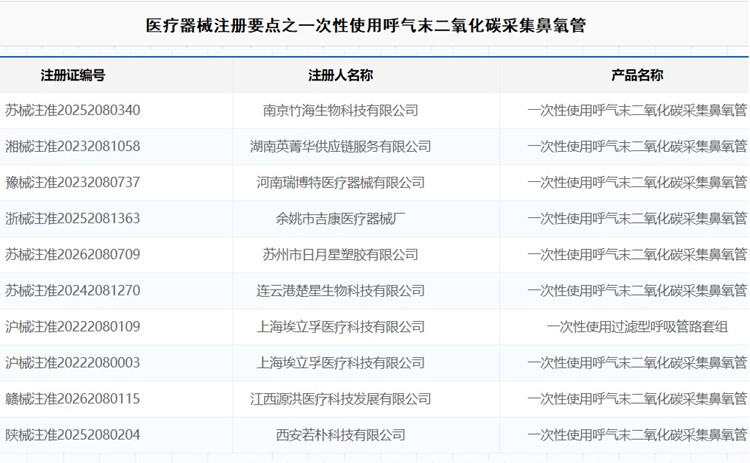Click the 产品名称 column header
The height and width of the screenshot is (463, 750).
click(x=637, y=75)
